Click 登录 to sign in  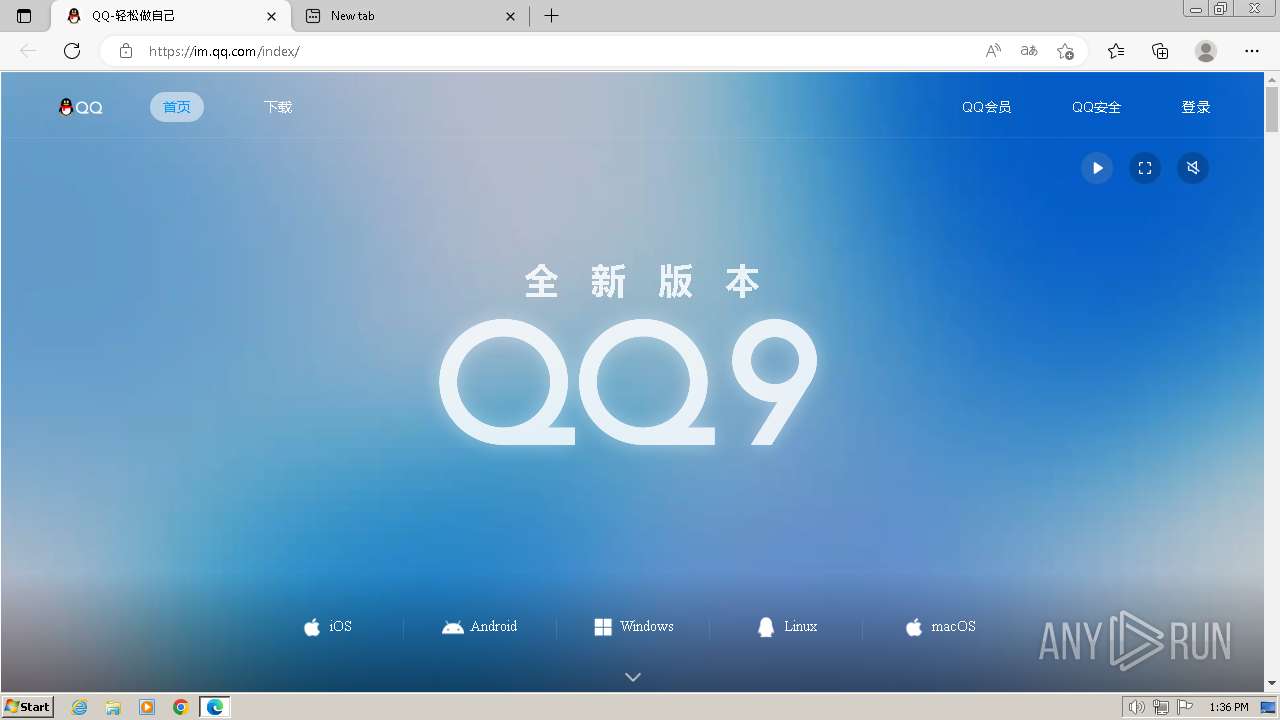pos(1196,107)
